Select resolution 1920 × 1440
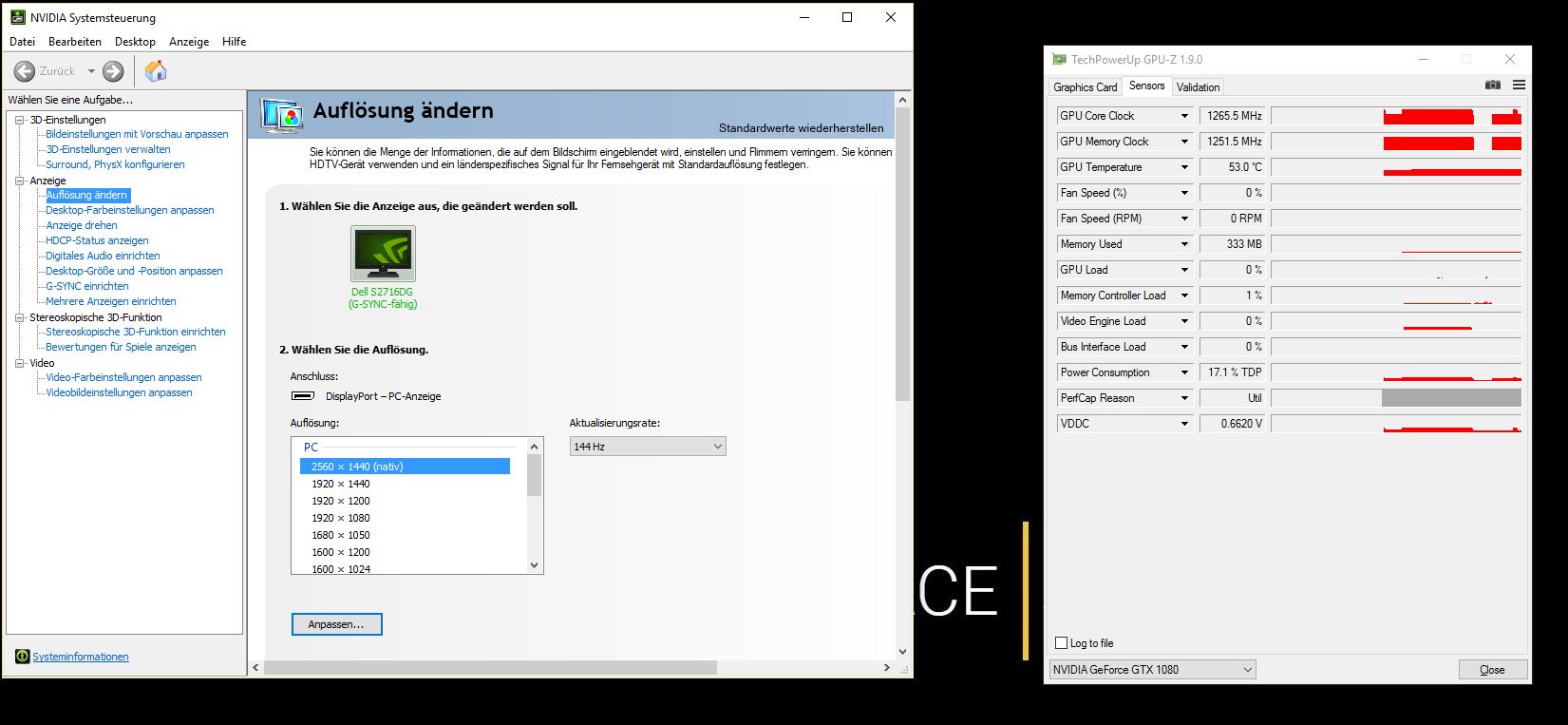Screen dimensions: 1568x725 click(340, 484)
